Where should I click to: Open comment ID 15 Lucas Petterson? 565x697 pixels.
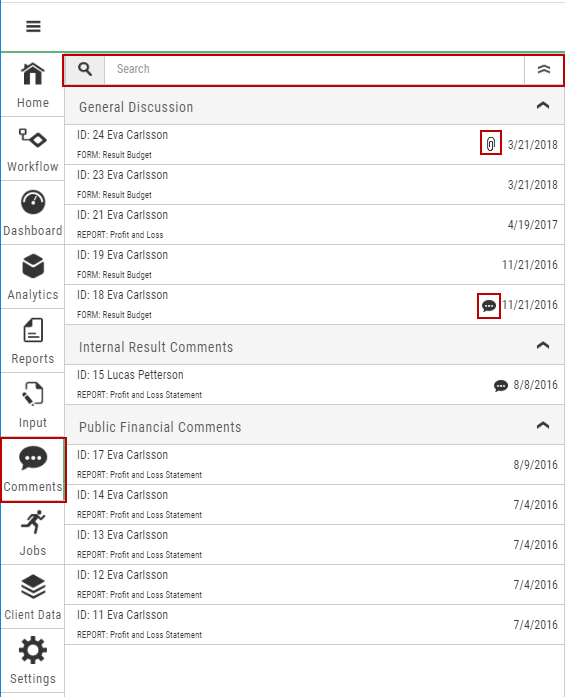pos(314,385)
